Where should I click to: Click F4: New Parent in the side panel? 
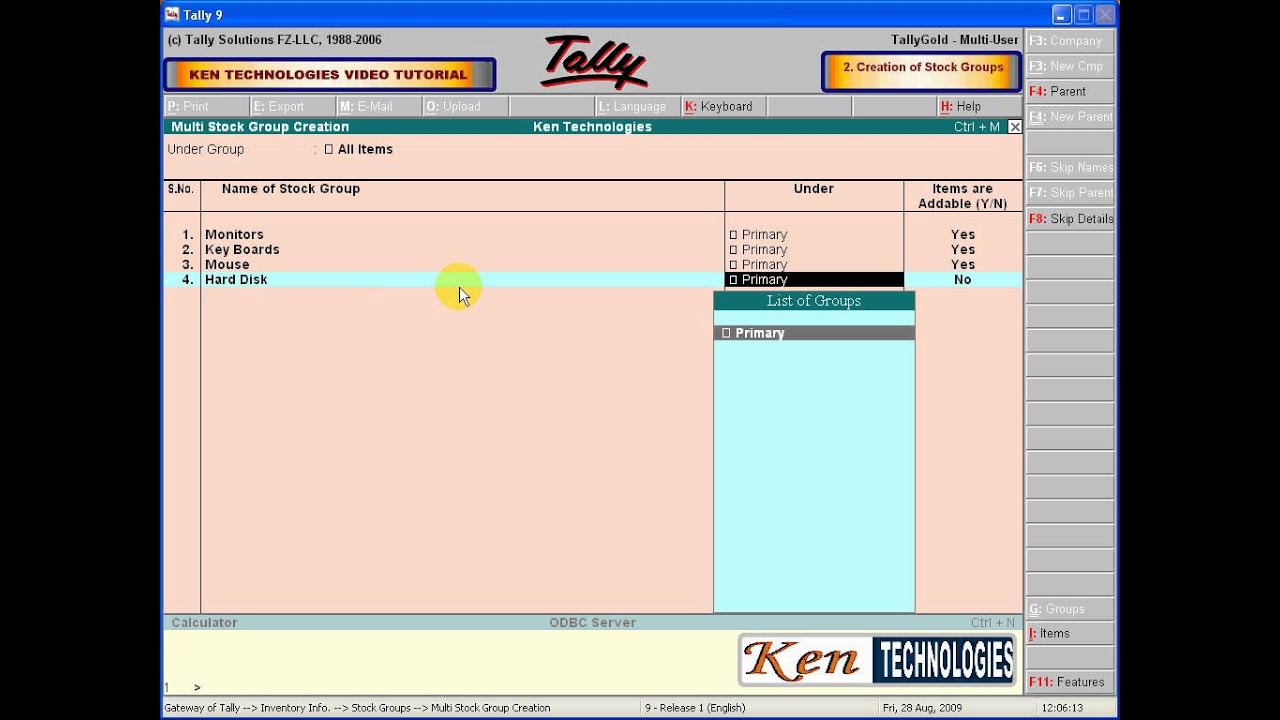point(1070,117)
